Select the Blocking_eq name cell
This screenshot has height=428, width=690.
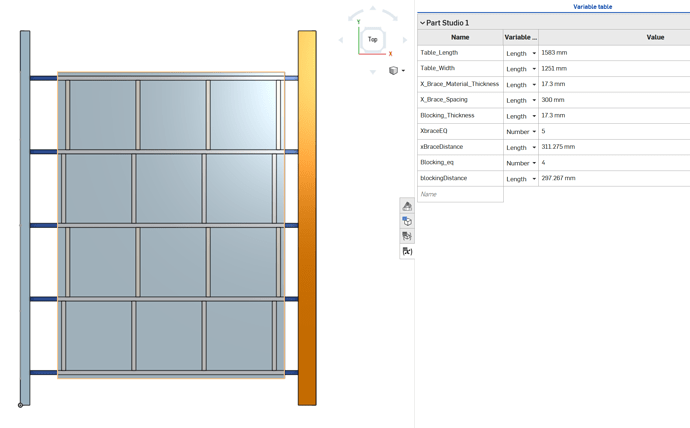[x=460, y=162]
